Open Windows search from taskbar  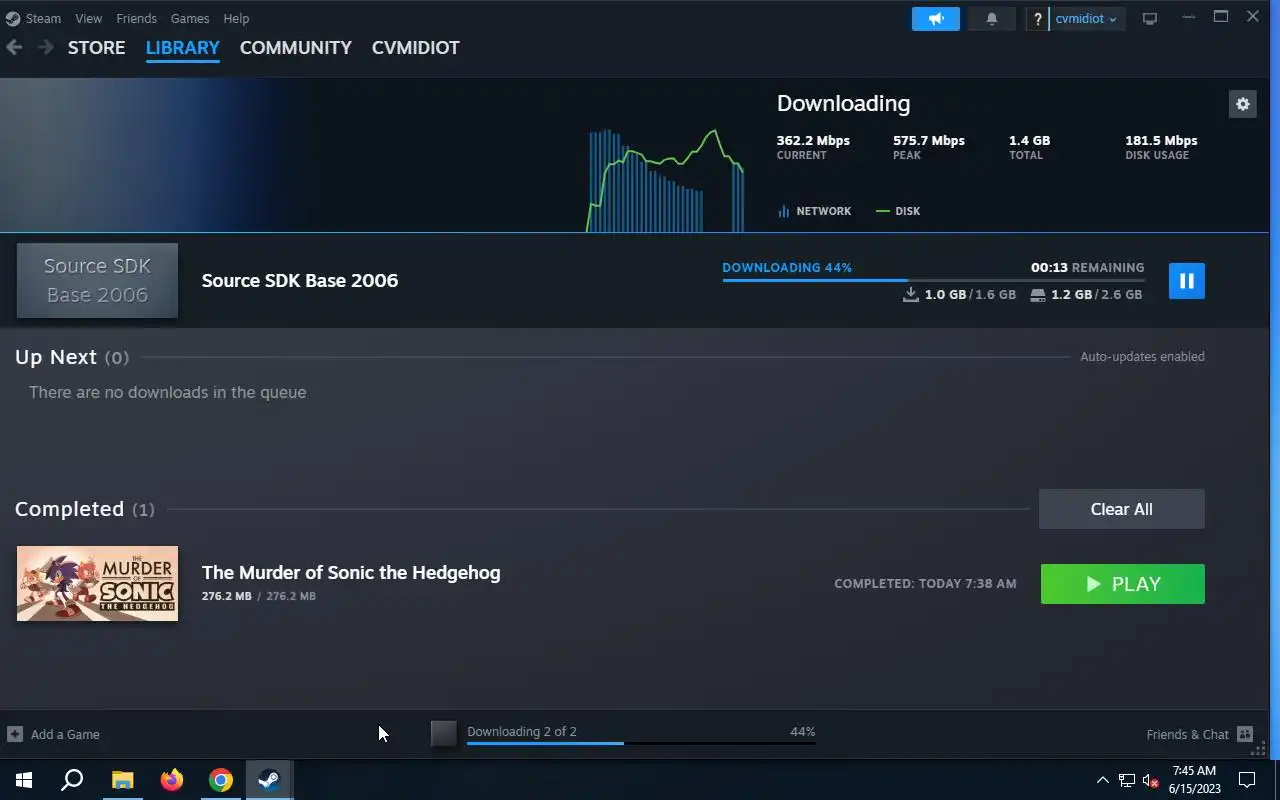pyautogui.click(x=72, y=780)
